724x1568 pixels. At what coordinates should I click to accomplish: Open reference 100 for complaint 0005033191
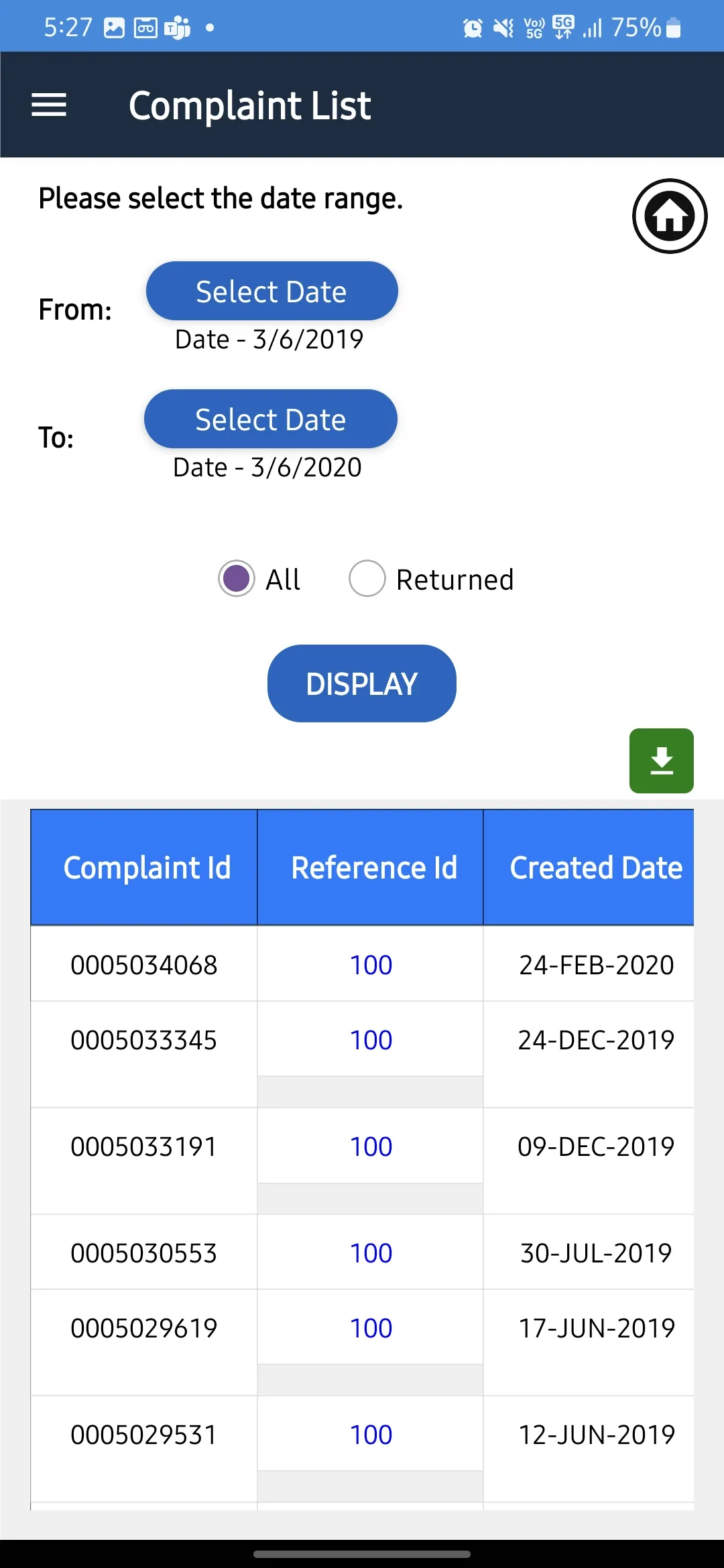(x=371, y=1147)
